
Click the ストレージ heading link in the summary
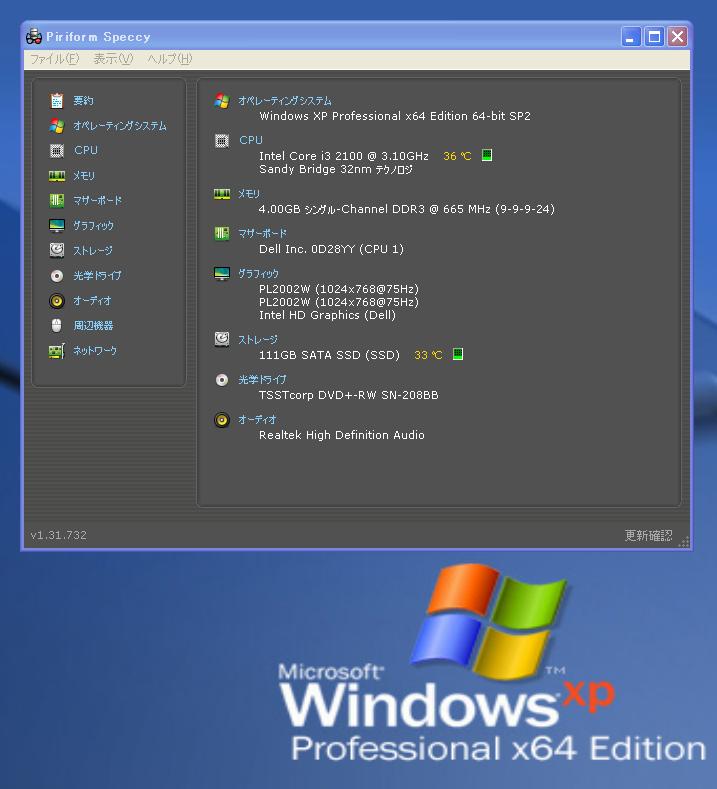click(x=258, y=340)
